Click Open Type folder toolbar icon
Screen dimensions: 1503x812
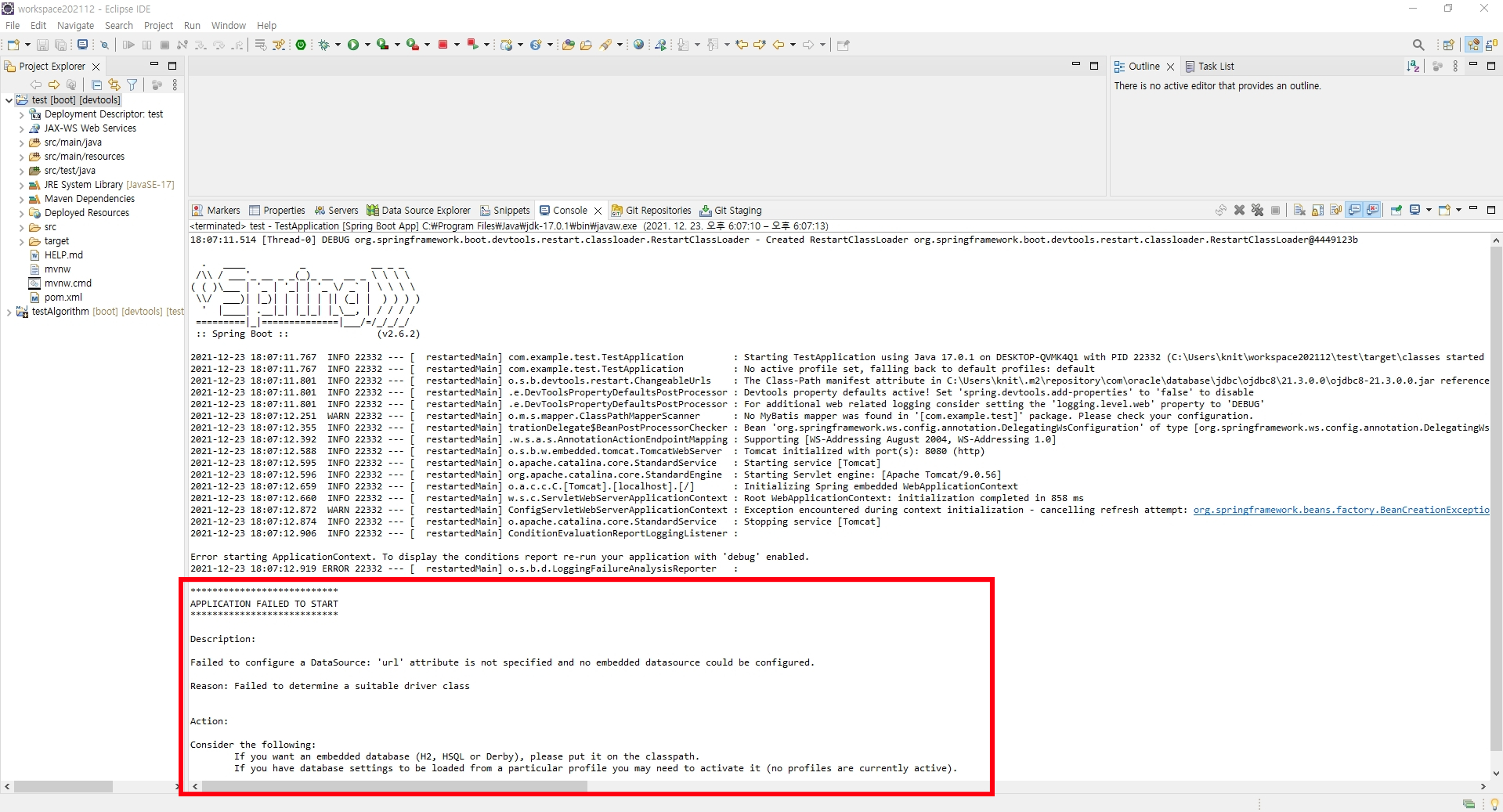pyautogui.click(x=569, y=45)
